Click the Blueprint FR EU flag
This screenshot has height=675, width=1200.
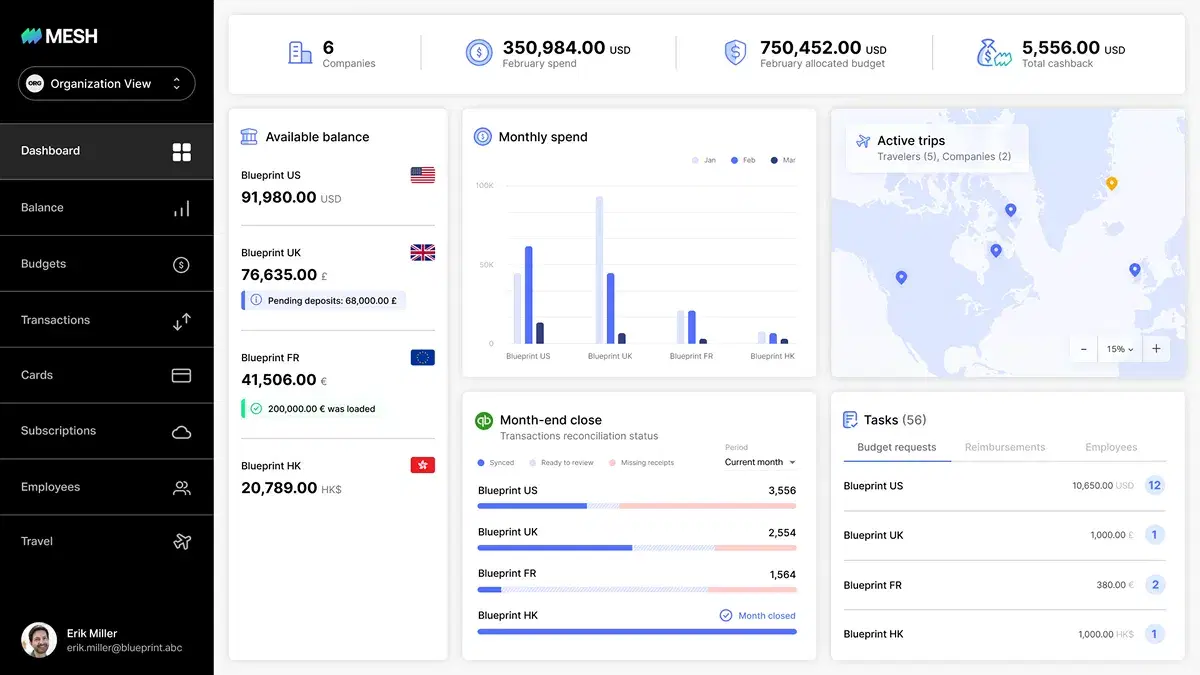click(x=423, y=358)
